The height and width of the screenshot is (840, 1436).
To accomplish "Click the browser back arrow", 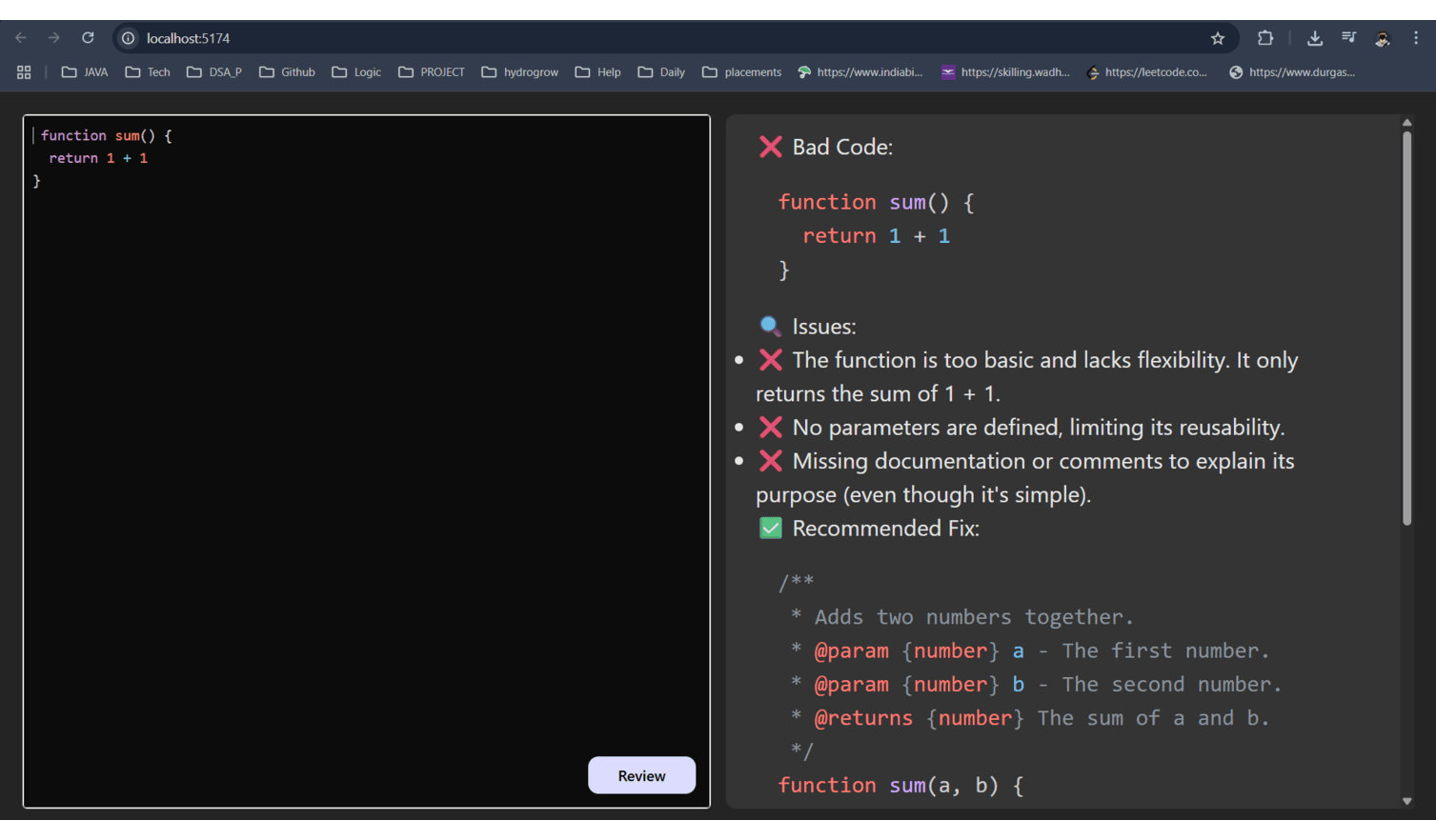I will [x=21, y=38].
